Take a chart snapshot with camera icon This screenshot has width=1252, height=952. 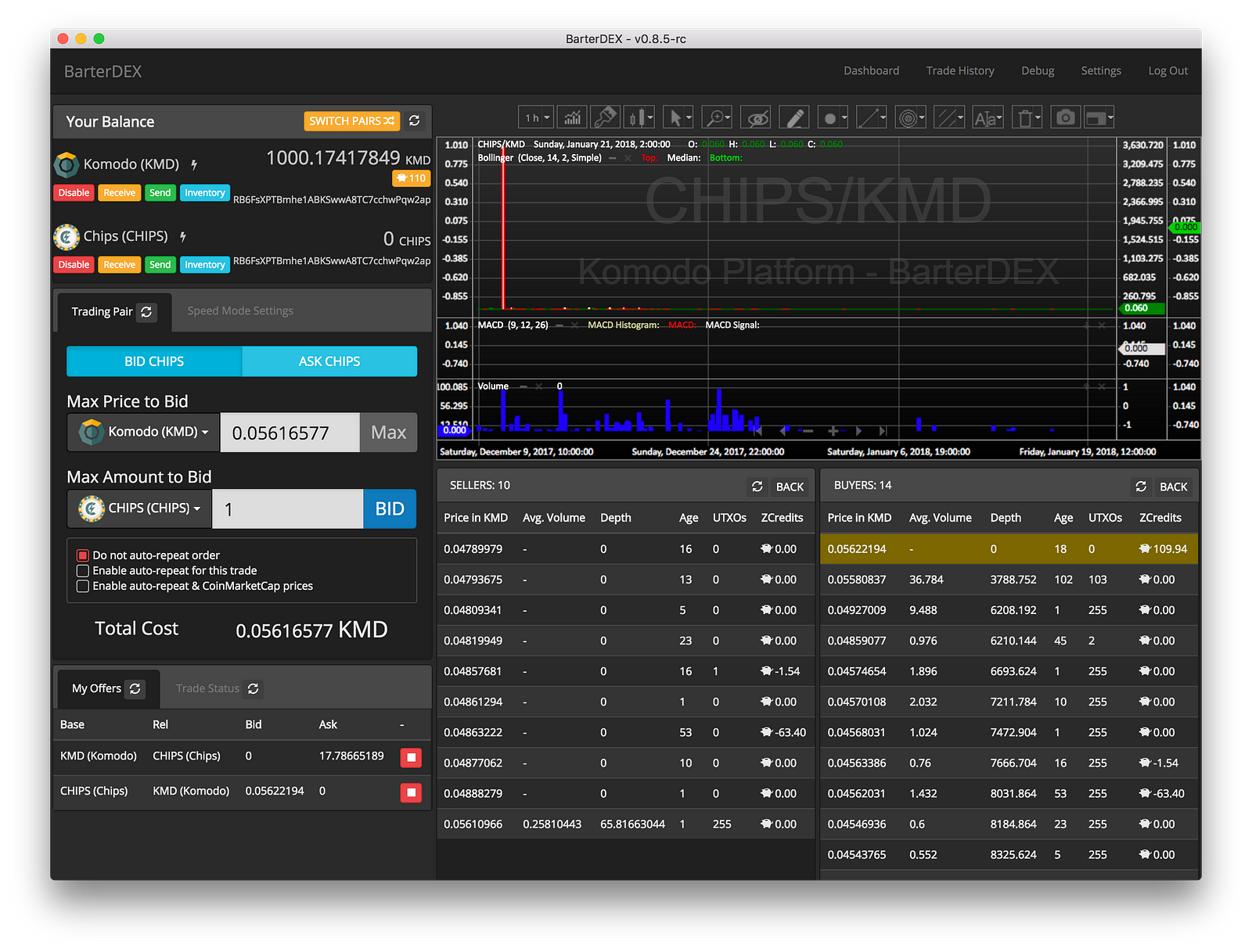click(1066, 117)
